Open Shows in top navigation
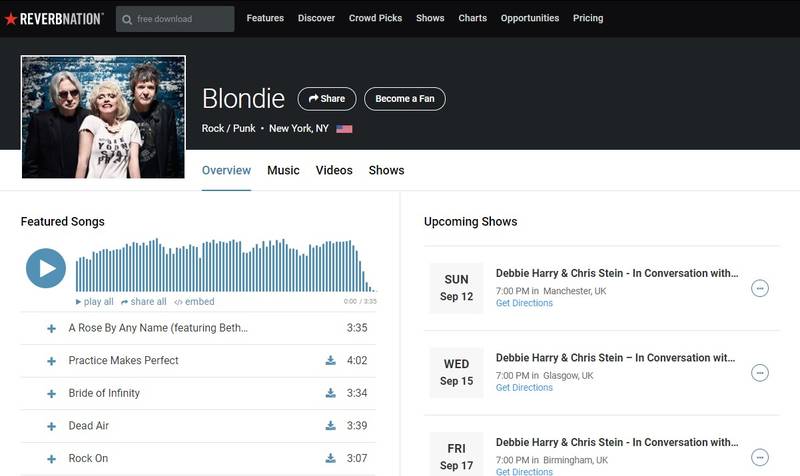Screen dimensions: 800x476 point(430,18)
